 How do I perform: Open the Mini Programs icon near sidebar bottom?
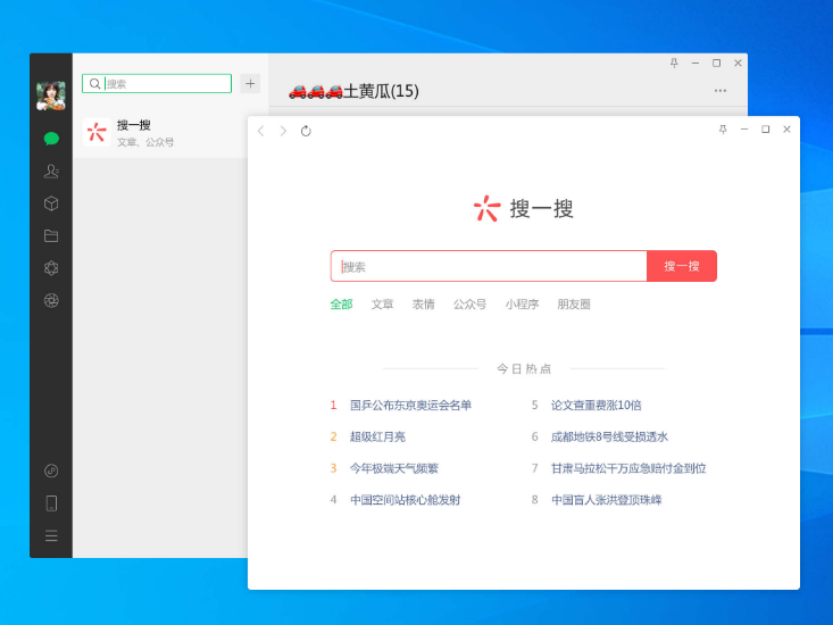point(51,471)
